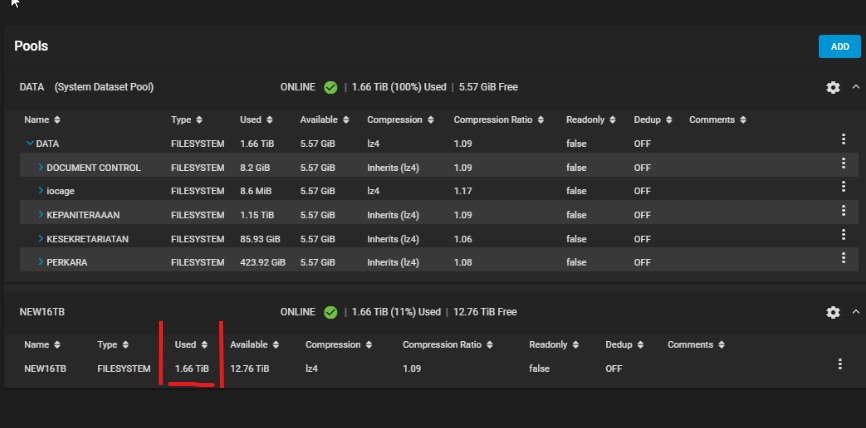Screen dimensions: 866x428
Task: Expand the KEPANITERAAAN dataset
Action: [x=41, y=215]
